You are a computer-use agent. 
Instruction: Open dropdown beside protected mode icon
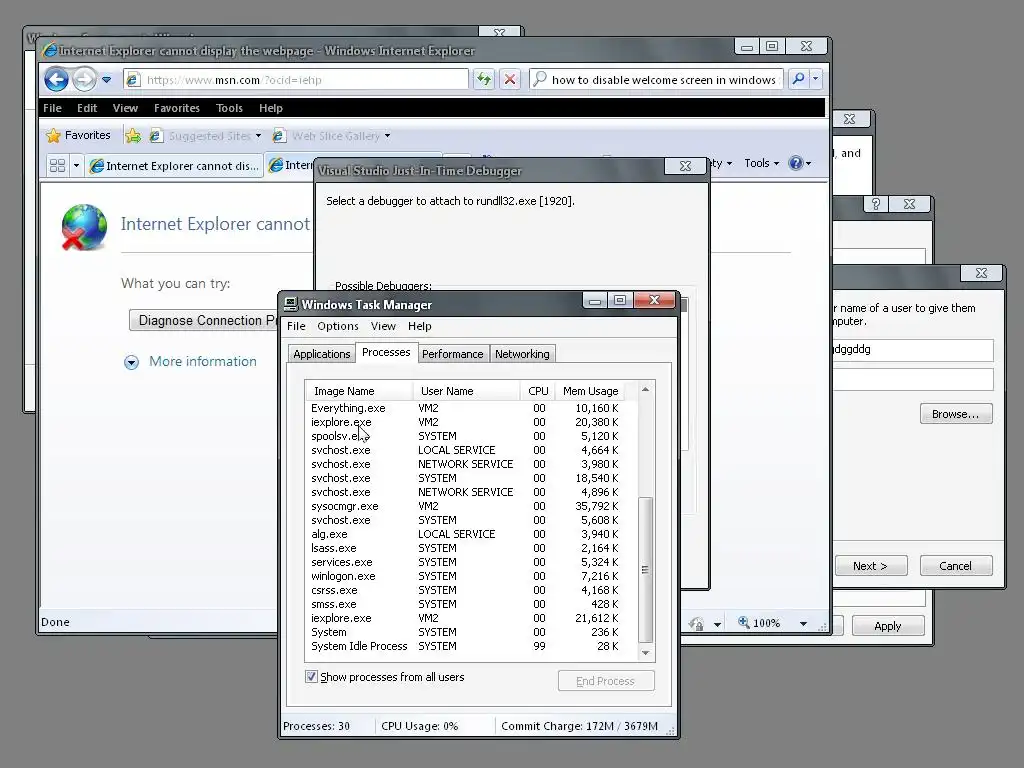[x=717, y=624]
